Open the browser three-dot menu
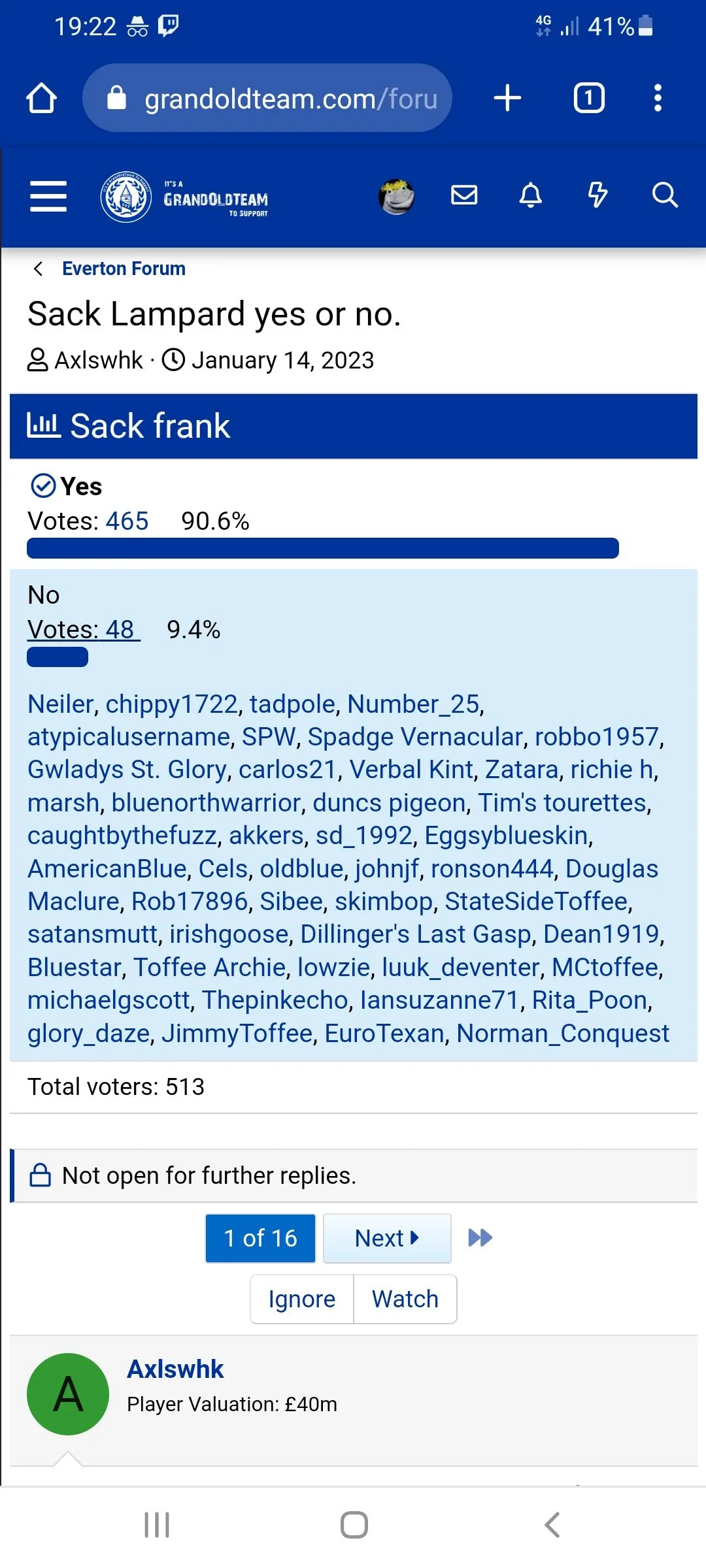Viewport: 706px width, 1568px height. coord(658,99)
